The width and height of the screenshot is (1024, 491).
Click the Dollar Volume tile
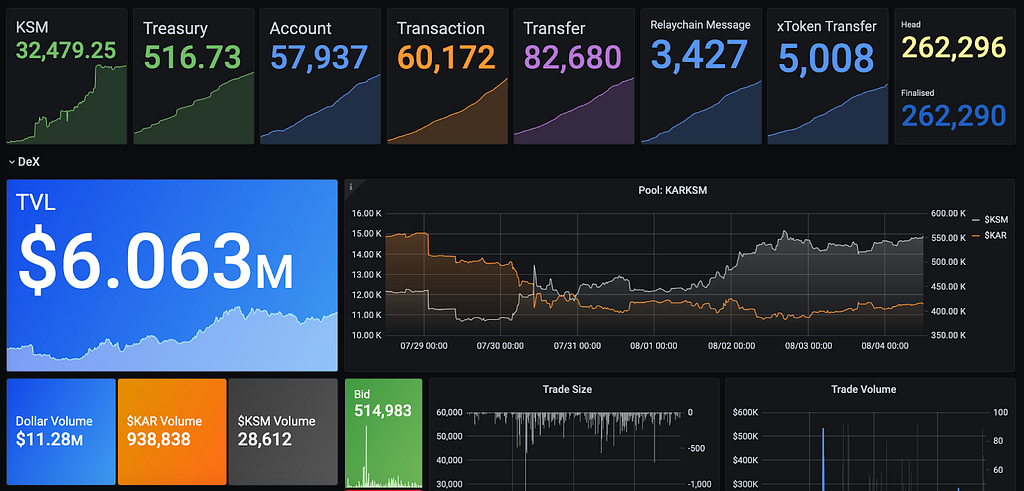point(61,432)
